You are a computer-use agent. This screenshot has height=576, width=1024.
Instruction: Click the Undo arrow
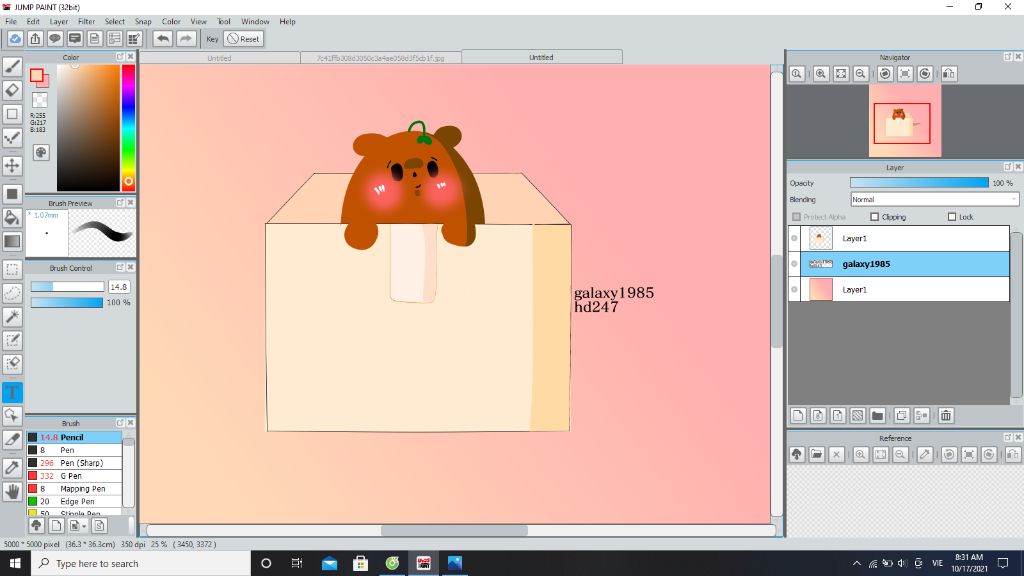[163, 39]
